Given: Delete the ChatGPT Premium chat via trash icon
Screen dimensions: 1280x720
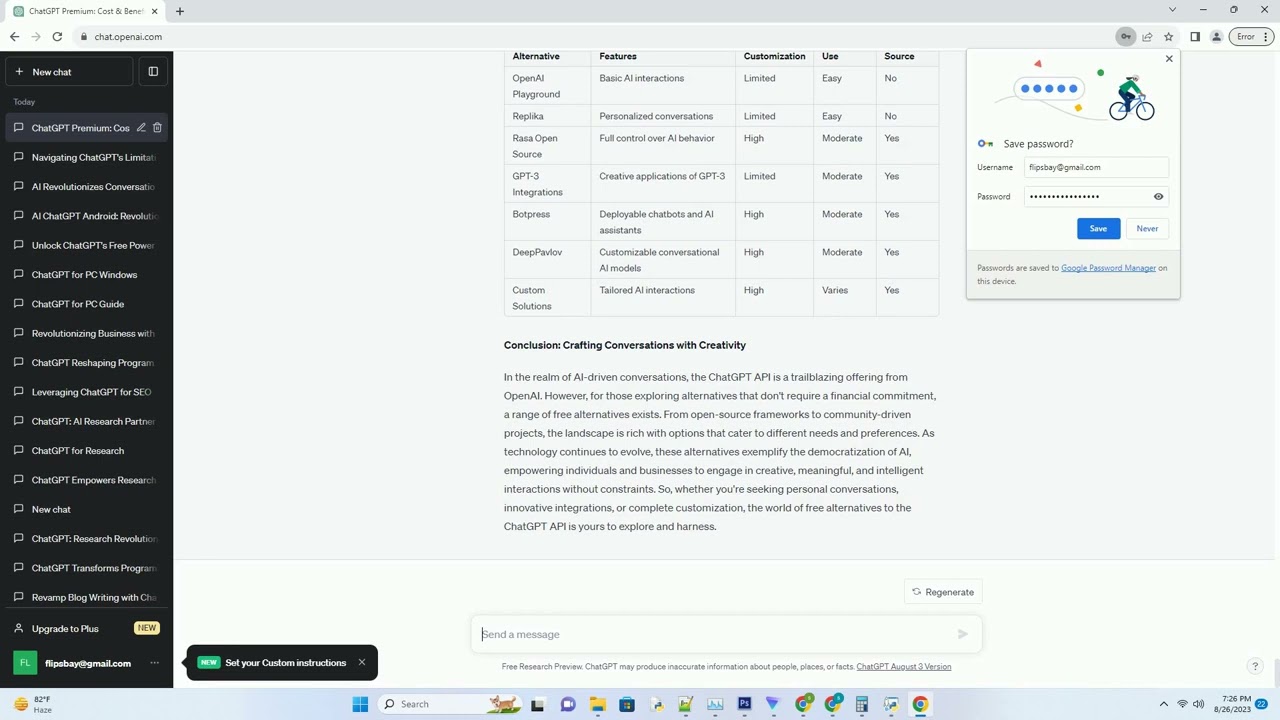Looking at the screenshot, I should [x=157, y=128].
